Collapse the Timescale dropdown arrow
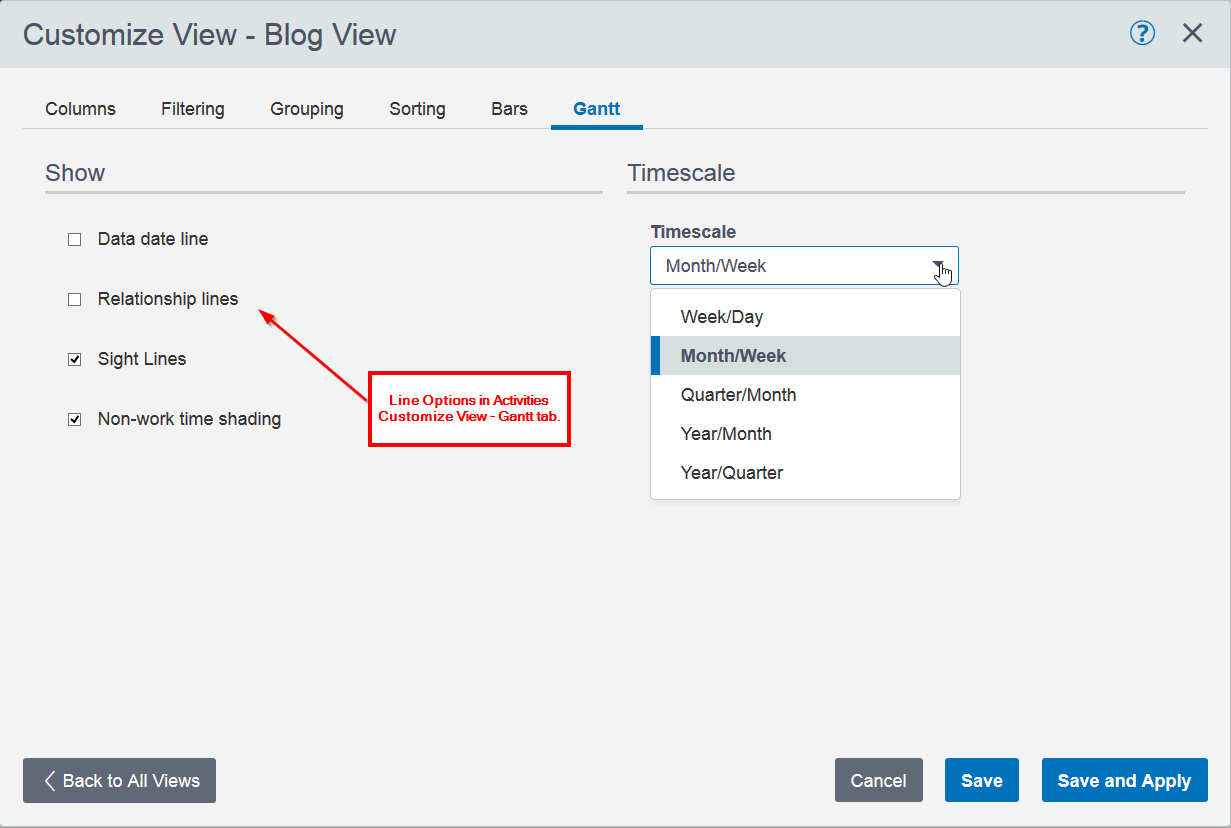The height and width of the screenshot is (828, 1231). pyautogui.click(x=939, y=266)
